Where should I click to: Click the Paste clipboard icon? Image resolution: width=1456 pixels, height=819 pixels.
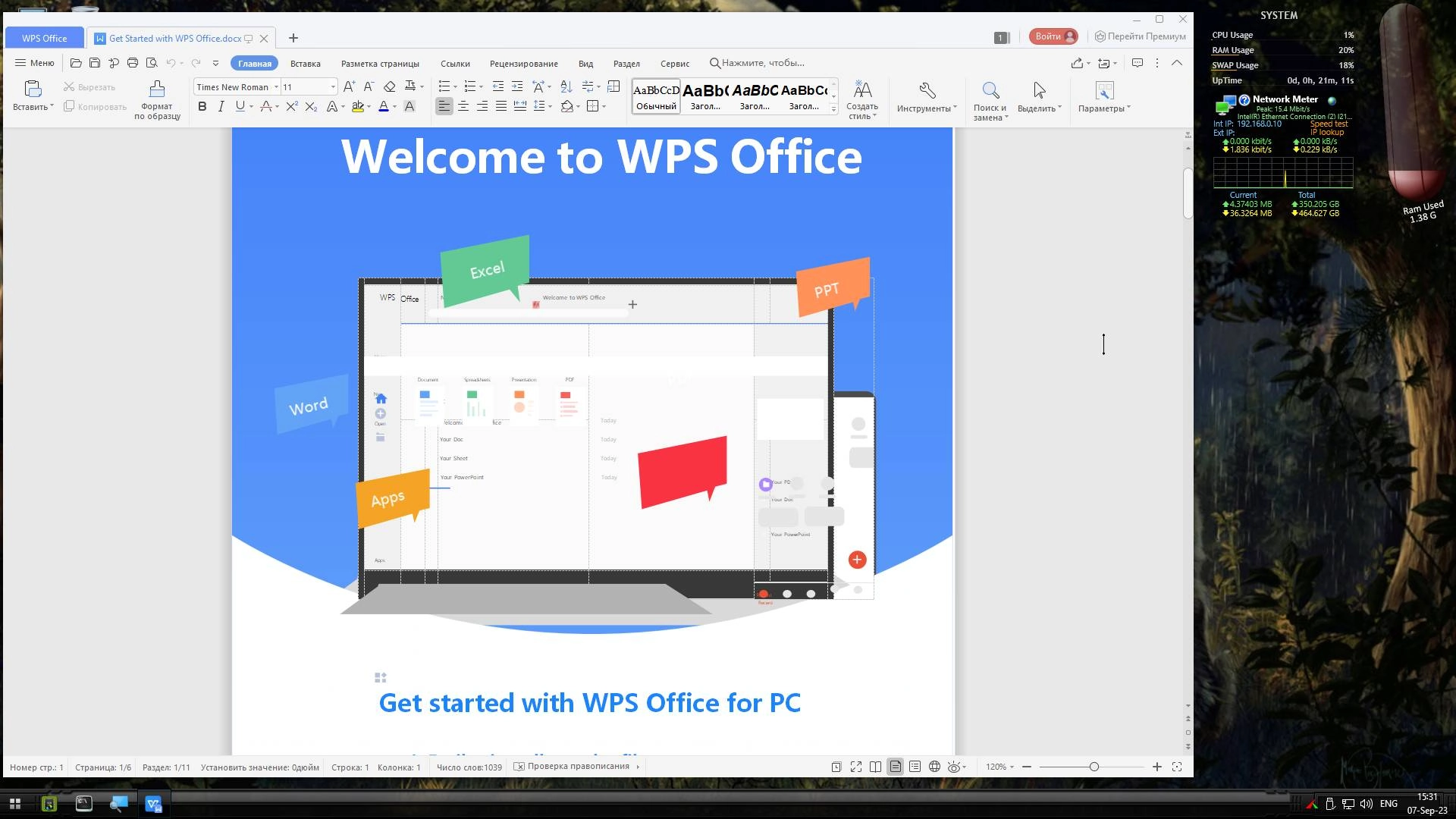(33, 89)
